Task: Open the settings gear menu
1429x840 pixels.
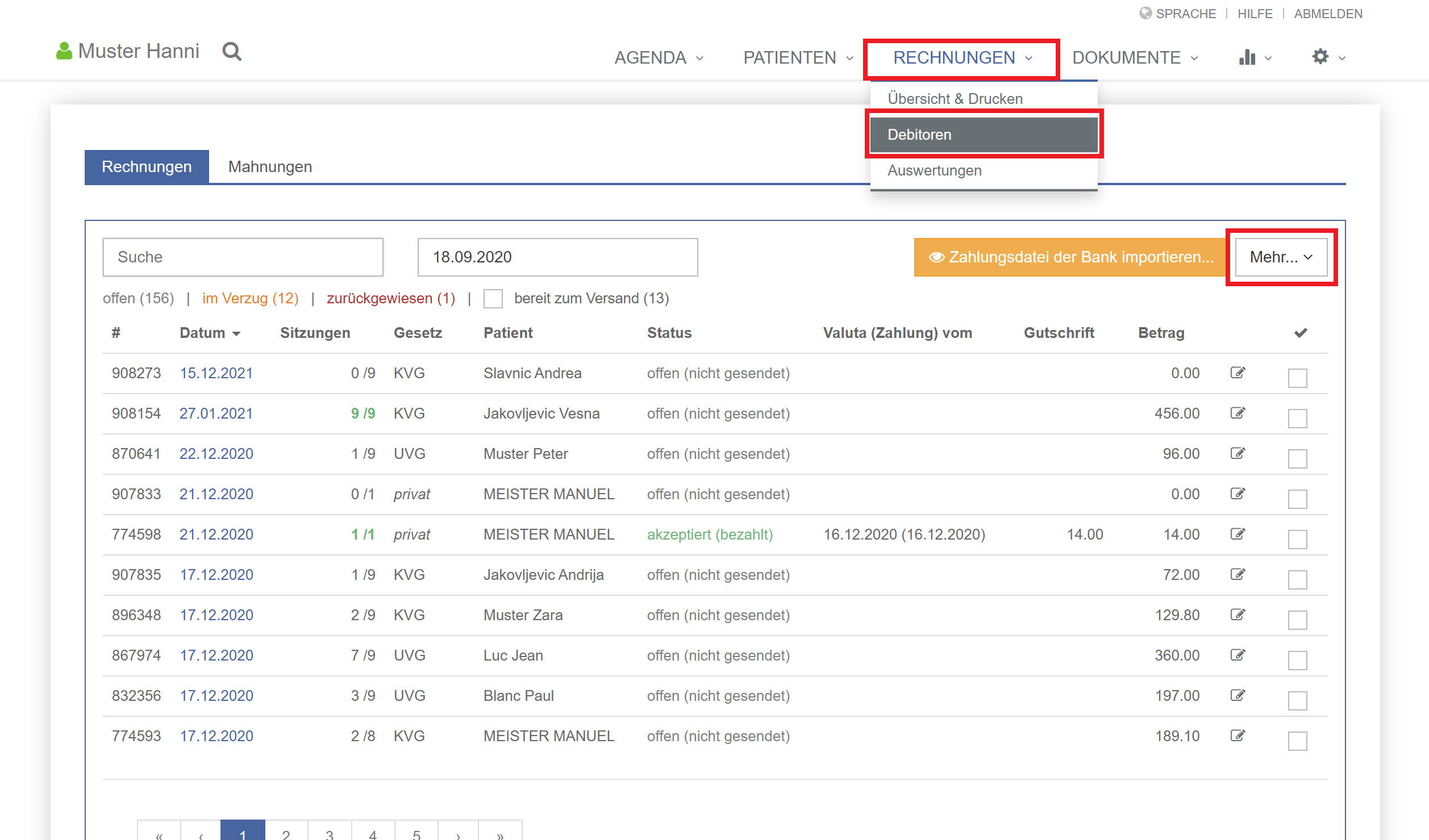Action: pyautogui.click(x=1328, y=57)
